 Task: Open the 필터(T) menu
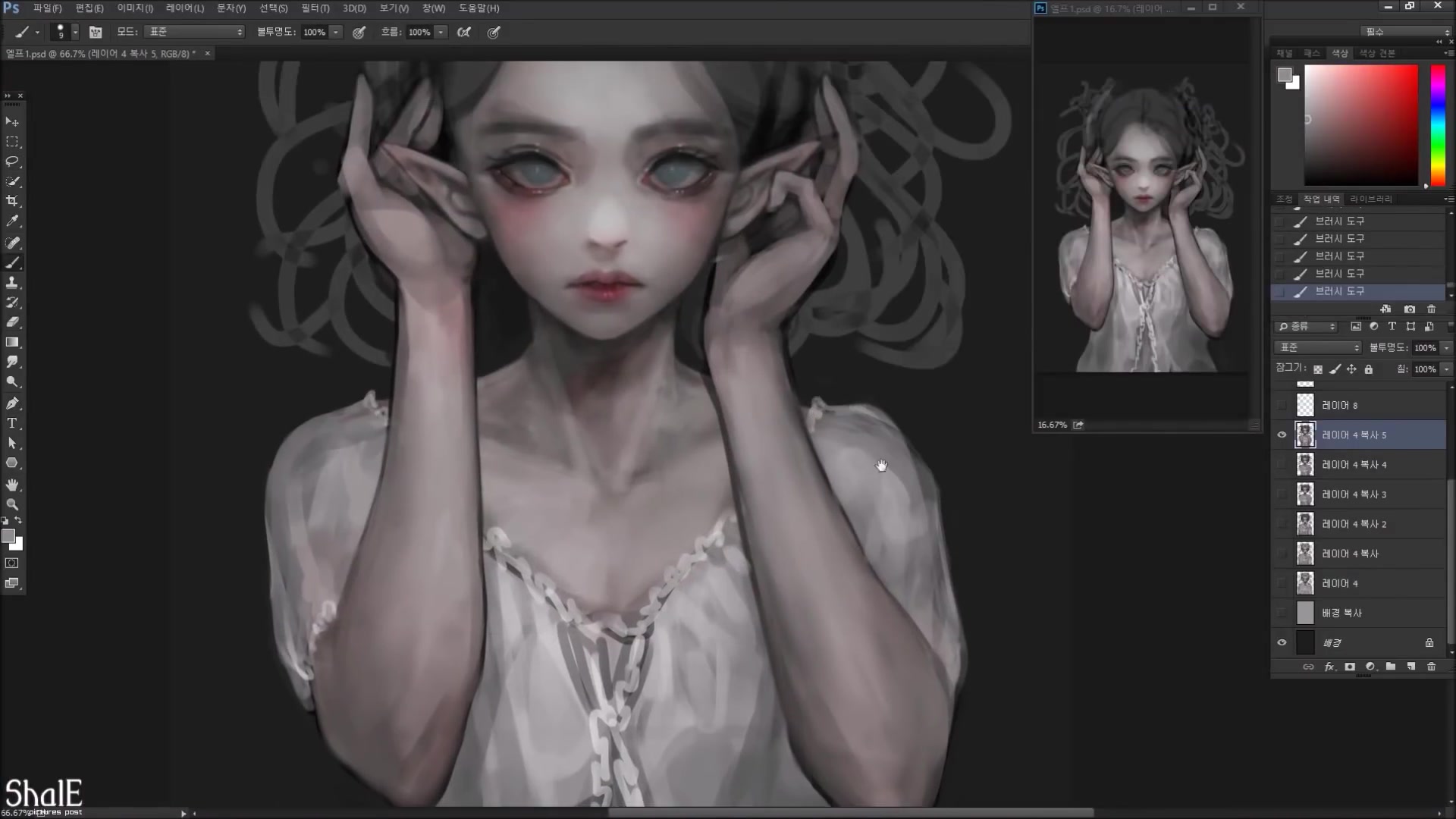click(316, 8)
